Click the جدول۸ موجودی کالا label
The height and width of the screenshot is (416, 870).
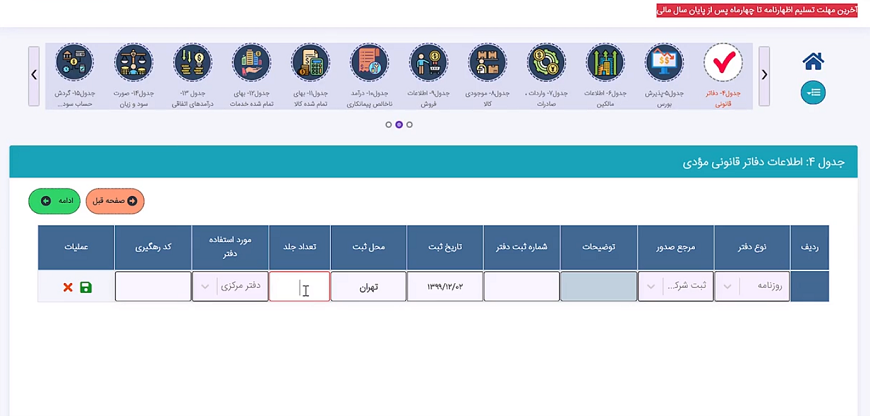coord(488,99)
